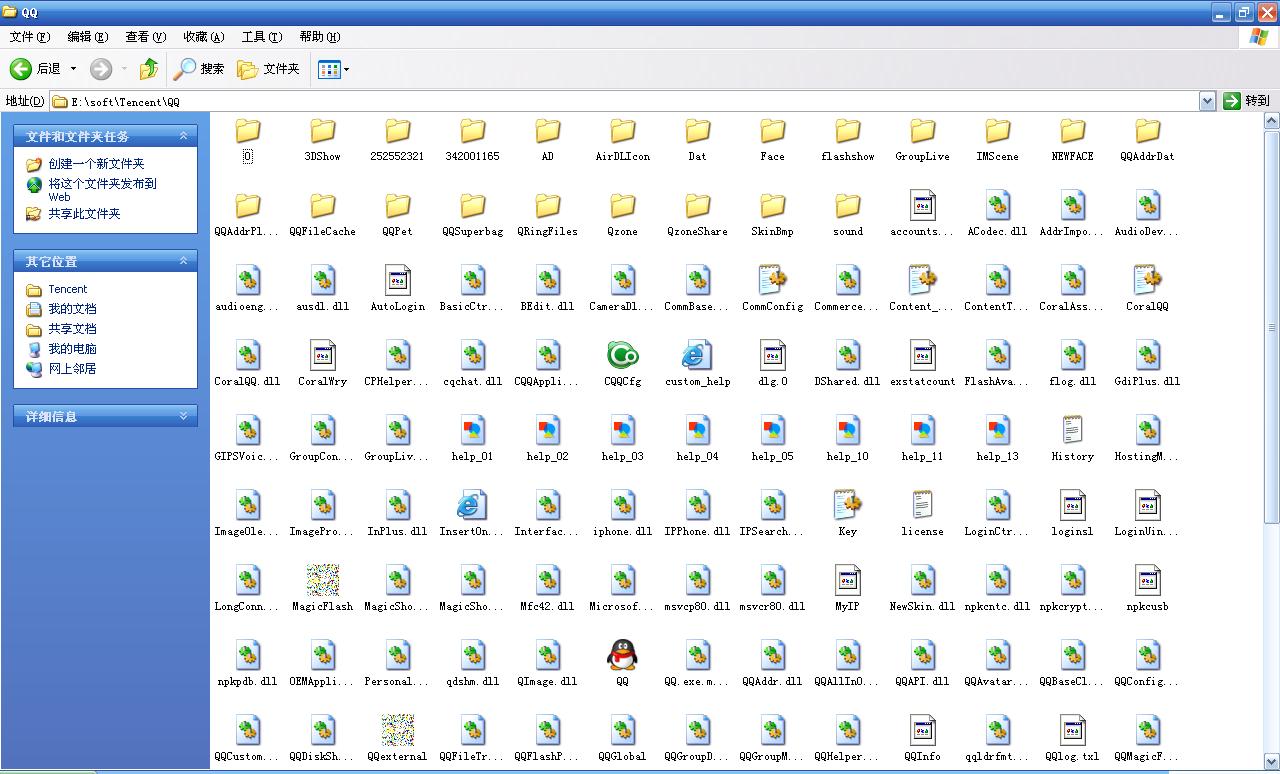This screenshot has width=1280, height=774.
Task: Select the custom_help Internet Explorer file
Action: (697, 356)
